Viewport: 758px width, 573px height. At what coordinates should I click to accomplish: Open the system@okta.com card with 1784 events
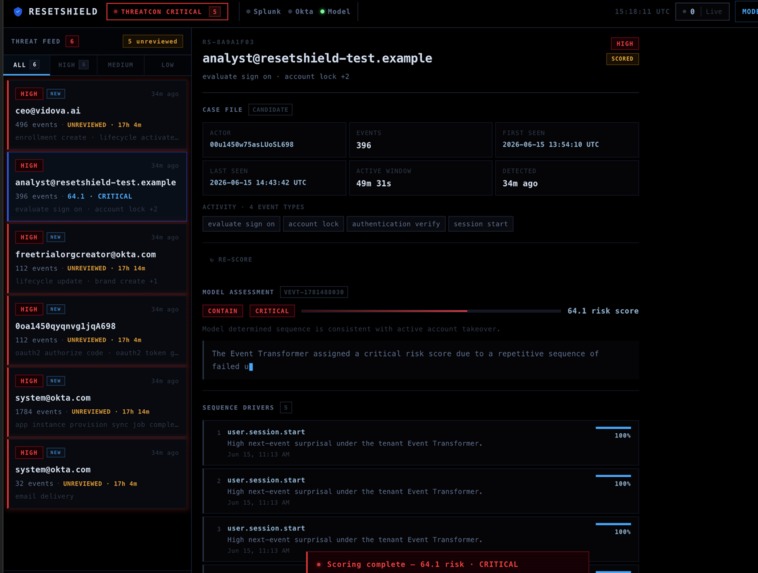click(97, 402)
